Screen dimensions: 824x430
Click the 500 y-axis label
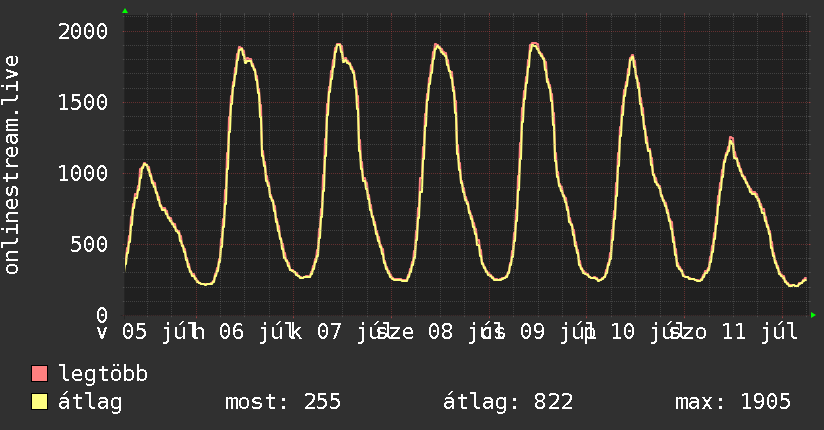[89, 244]
